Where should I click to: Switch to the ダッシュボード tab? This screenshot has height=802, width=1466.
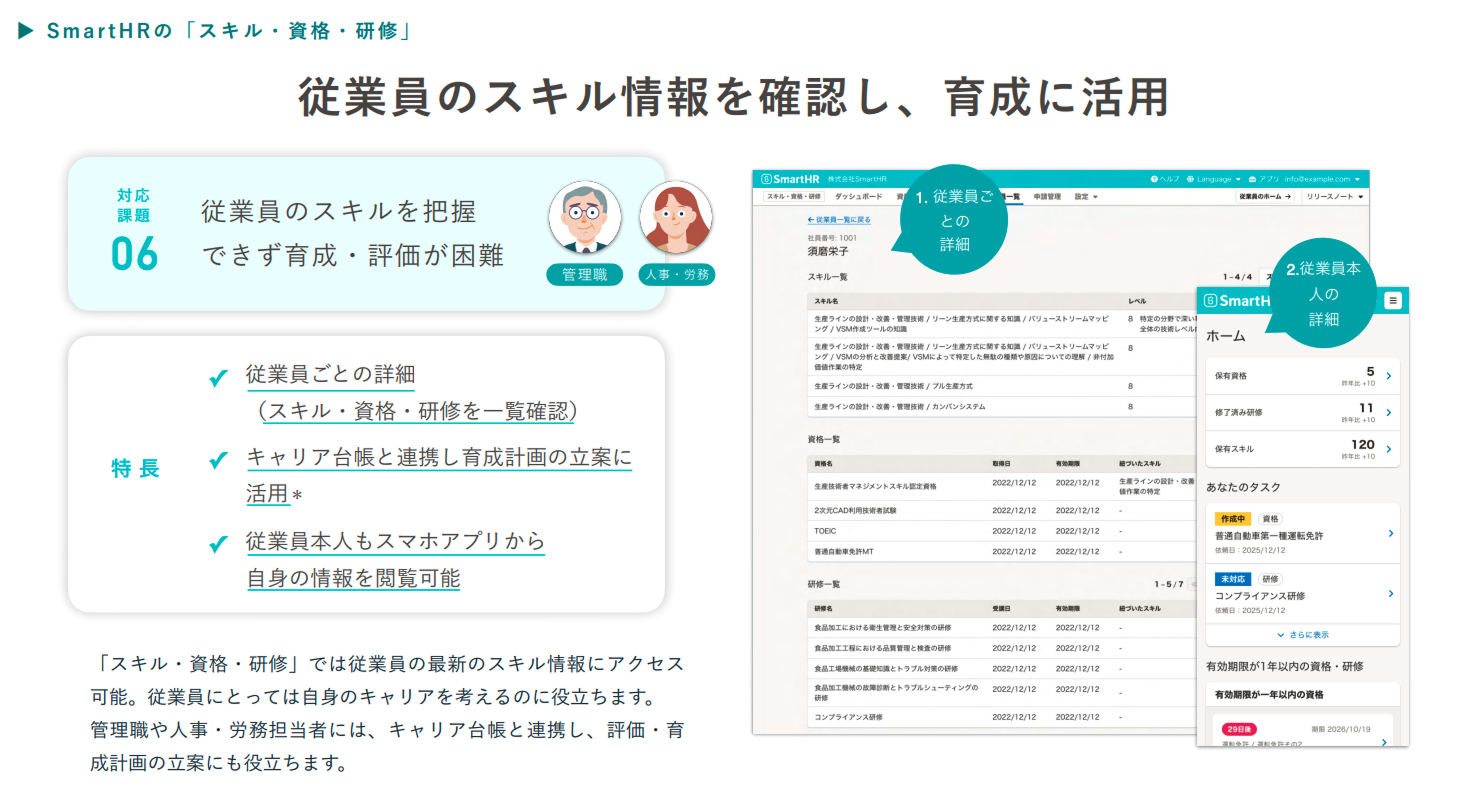tap(858, 197)
